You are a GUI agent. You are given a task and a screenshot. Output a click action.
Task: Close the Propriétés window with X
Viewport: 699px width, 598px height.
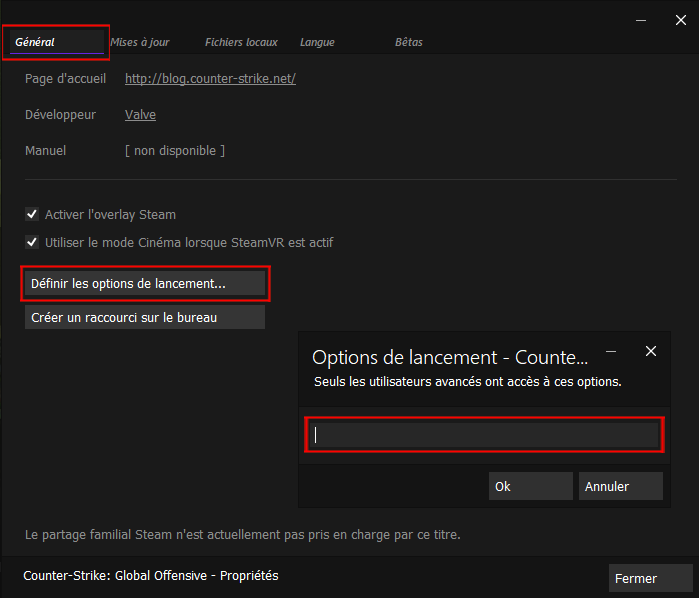tap(681, 20)
